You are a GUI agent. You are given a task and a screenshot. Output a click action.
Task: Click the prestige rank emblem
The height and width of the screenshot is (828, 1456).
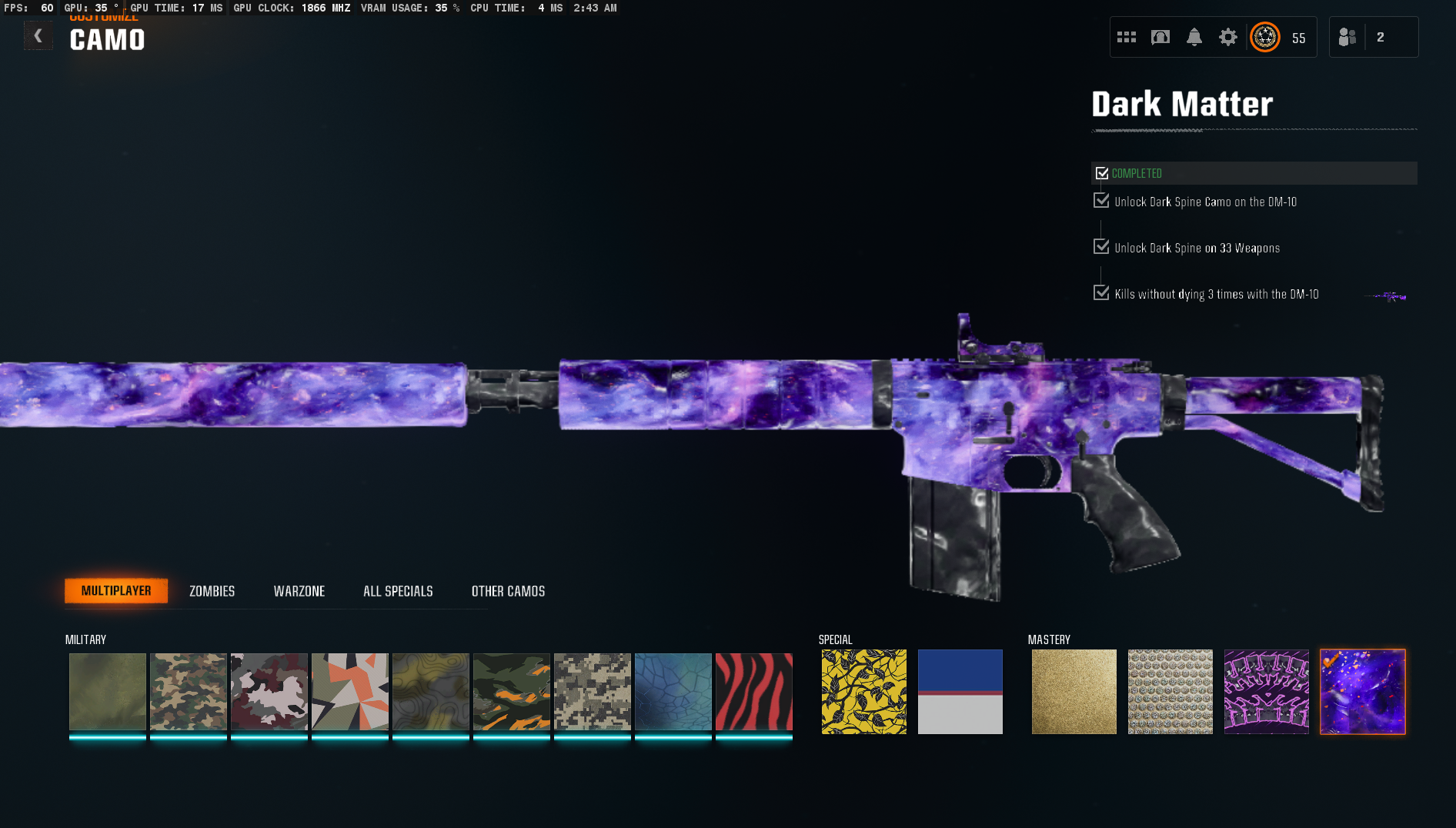pyautogui.click(x=1265, y=37)
